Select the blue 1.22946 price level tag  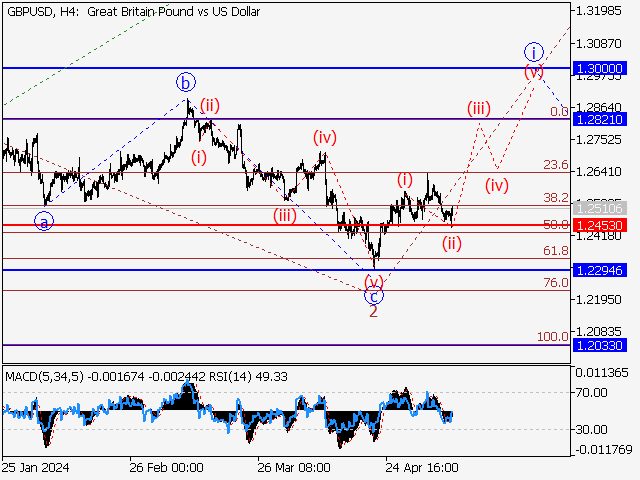600,270
